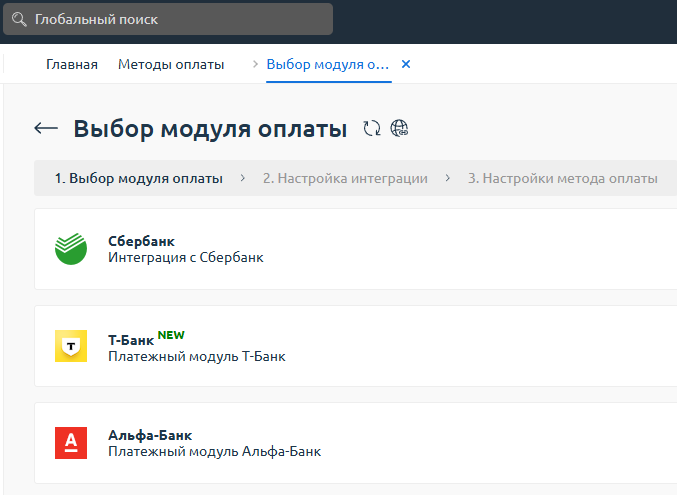Switch to the Методы оплаты tab
This screenshot has height=495, width=677.
171,64
